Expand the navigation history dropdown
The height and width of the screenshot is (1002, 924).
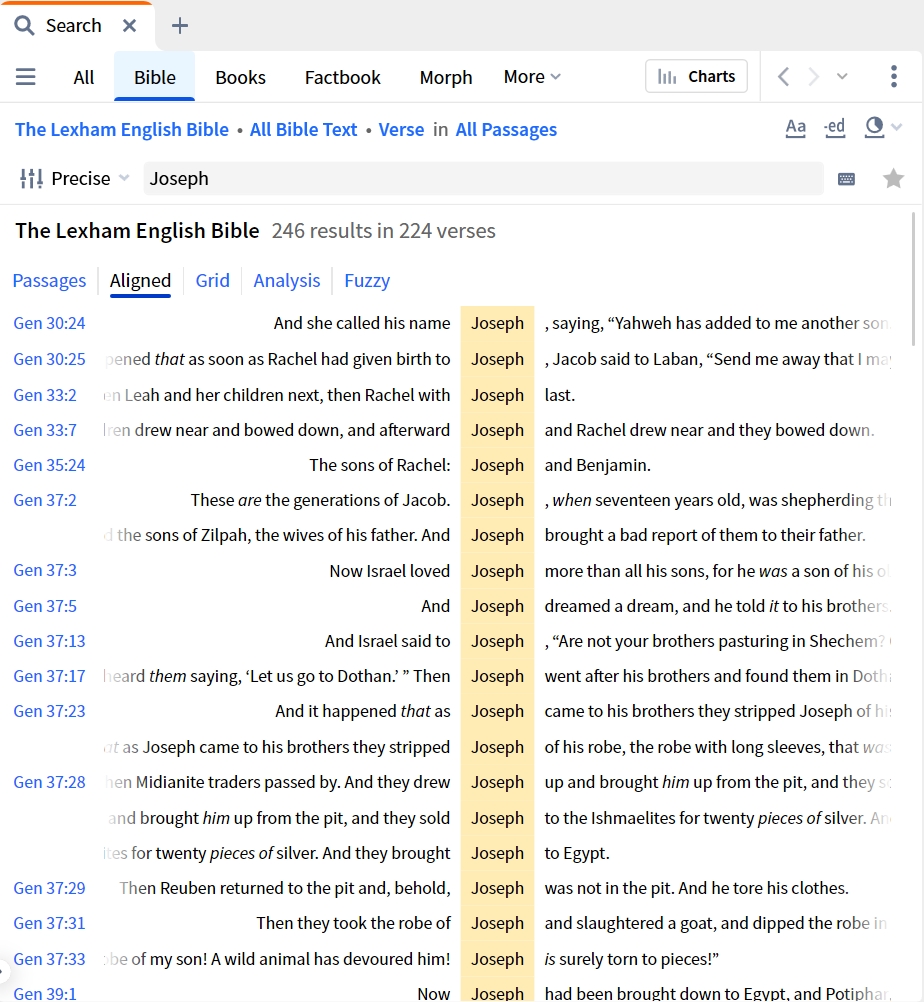(842, 77)
